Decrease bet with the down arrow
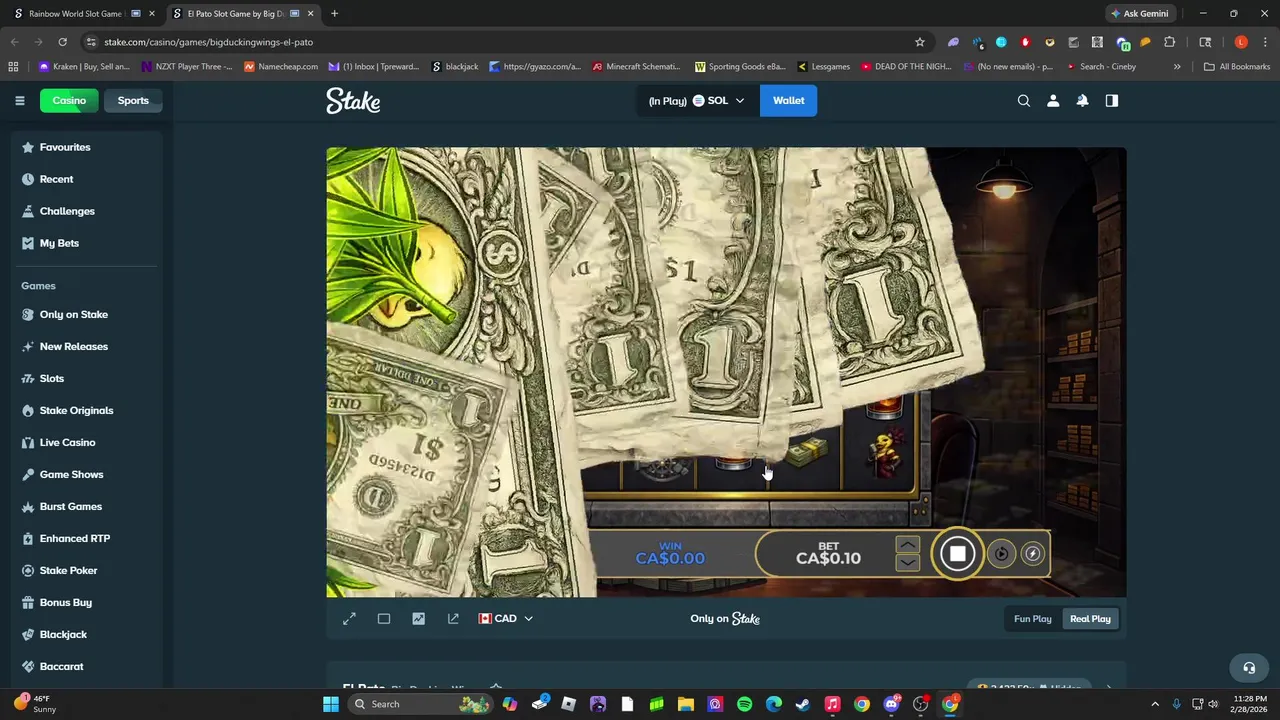1280x720 pixels. click(907, 562)
